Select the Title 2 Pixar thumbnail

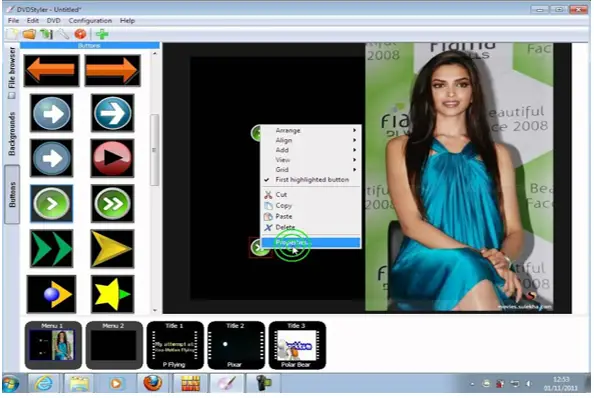[x=236, y=345]
